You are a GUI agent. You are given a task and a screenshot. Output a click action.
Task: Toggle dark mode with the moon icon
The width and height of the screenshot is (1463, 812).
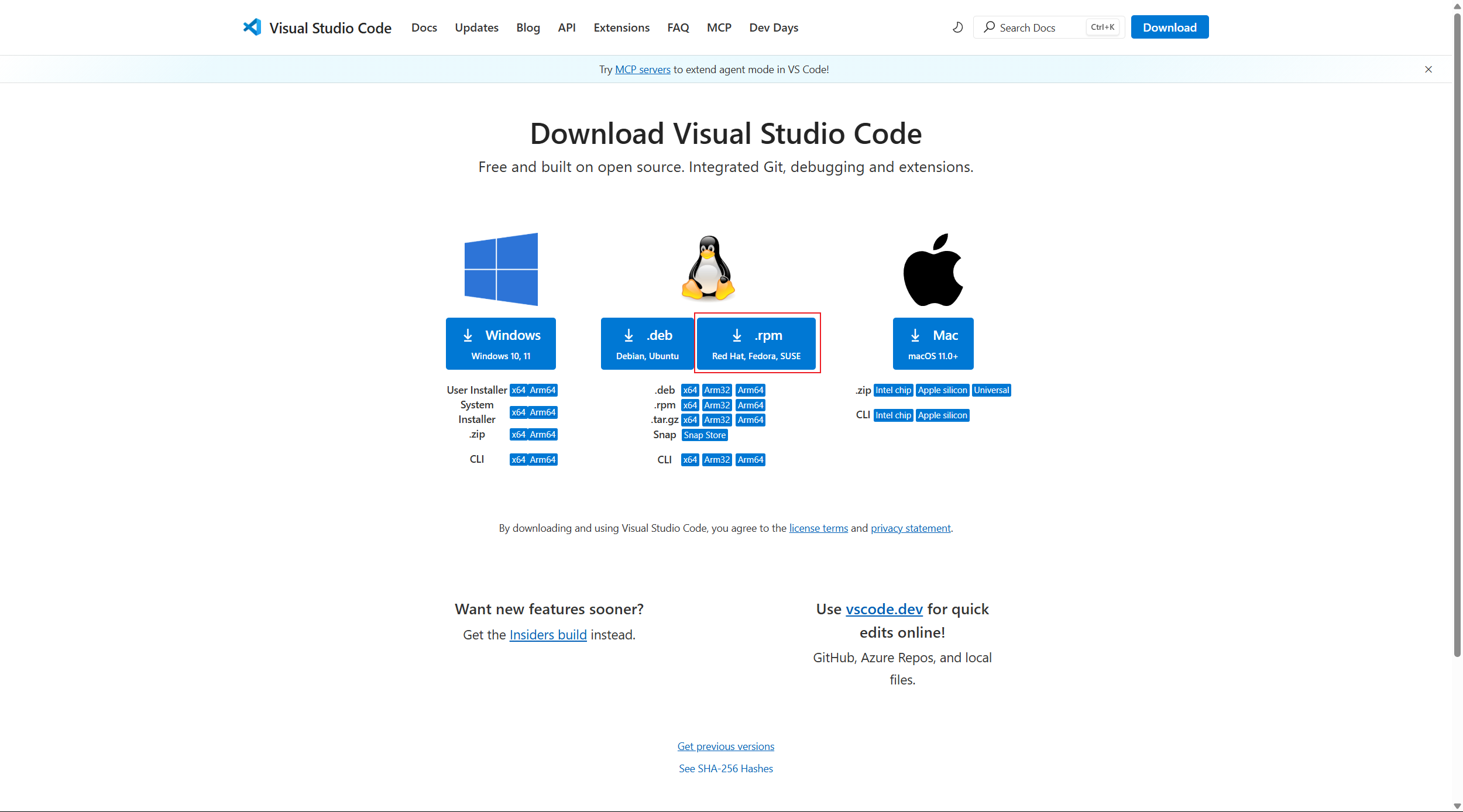(x=957, y=27)
